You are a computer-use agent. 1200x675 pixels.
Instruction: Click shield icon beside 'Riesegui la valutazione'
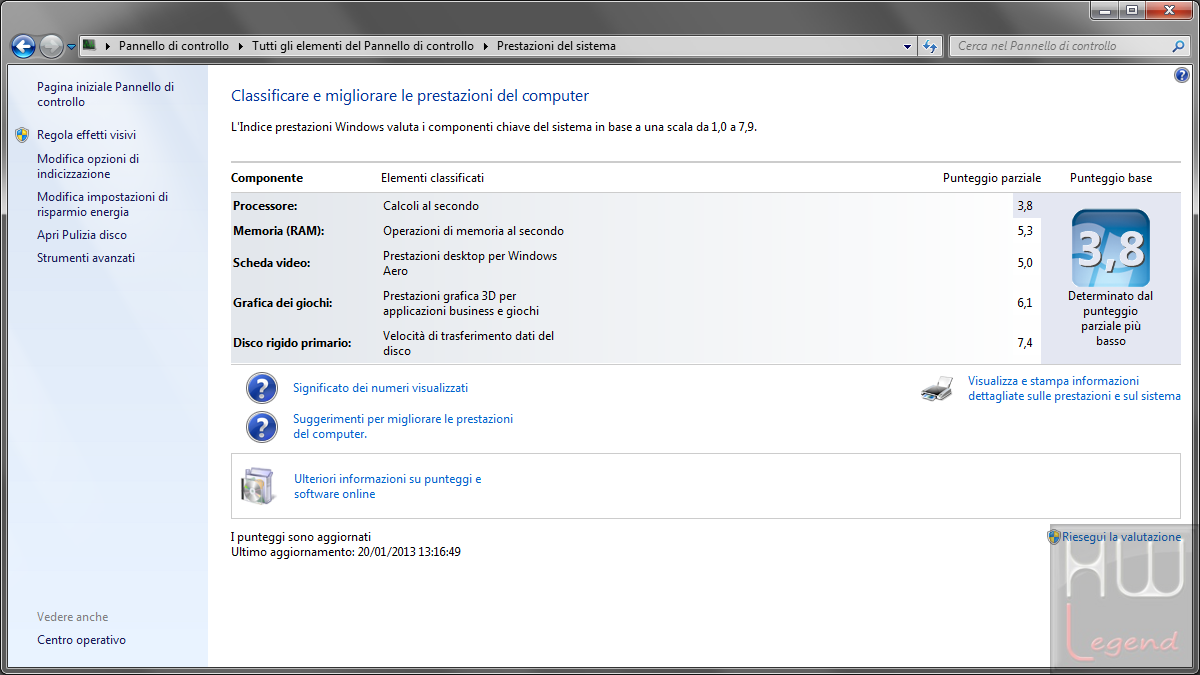tap(1054, 537)
